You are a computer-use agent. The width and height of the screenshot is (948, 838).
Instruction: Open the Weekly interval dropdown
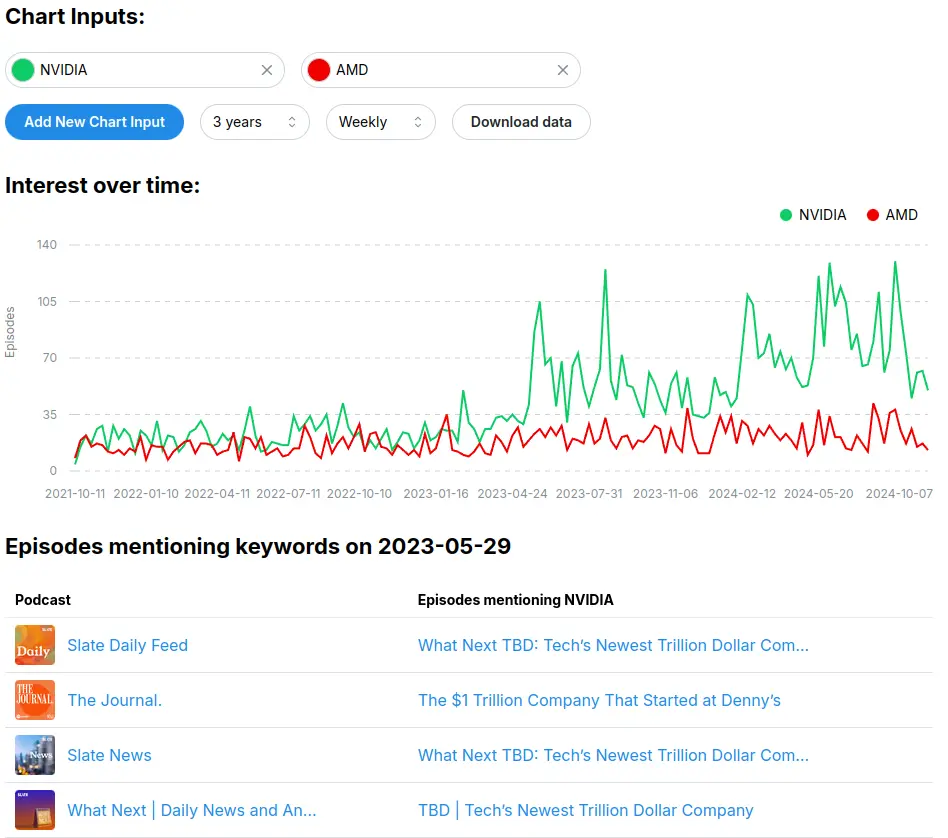[x=380, y=122]
